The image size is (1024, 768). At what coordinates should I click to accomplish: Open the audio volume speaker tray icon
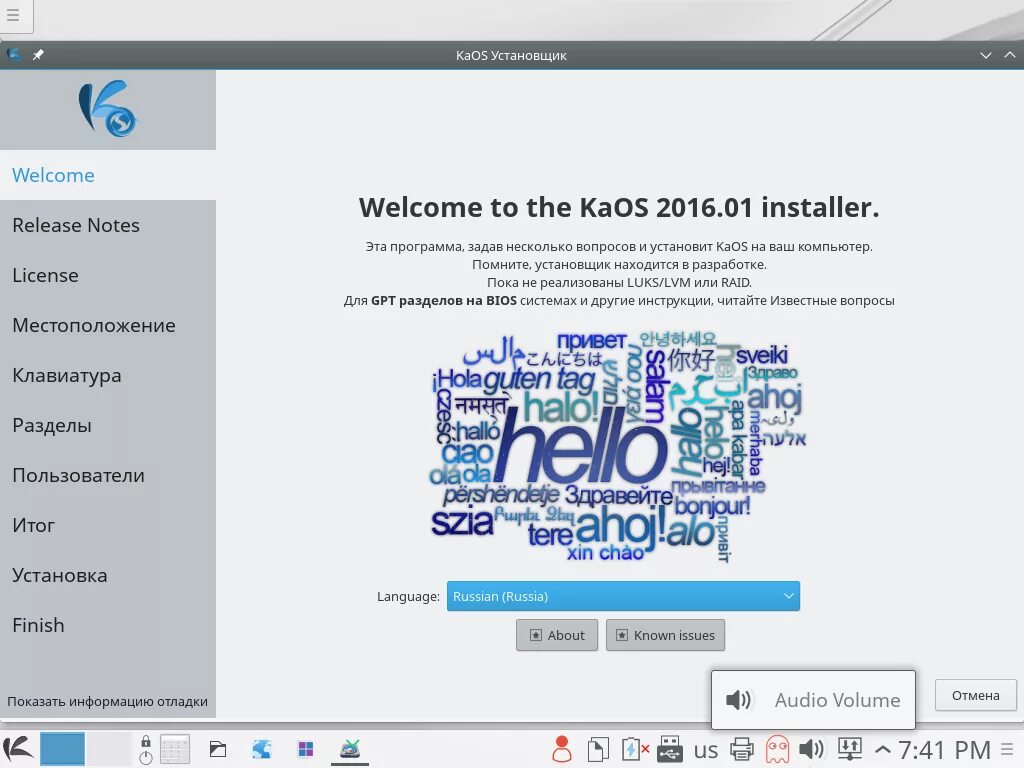(812, 749)
